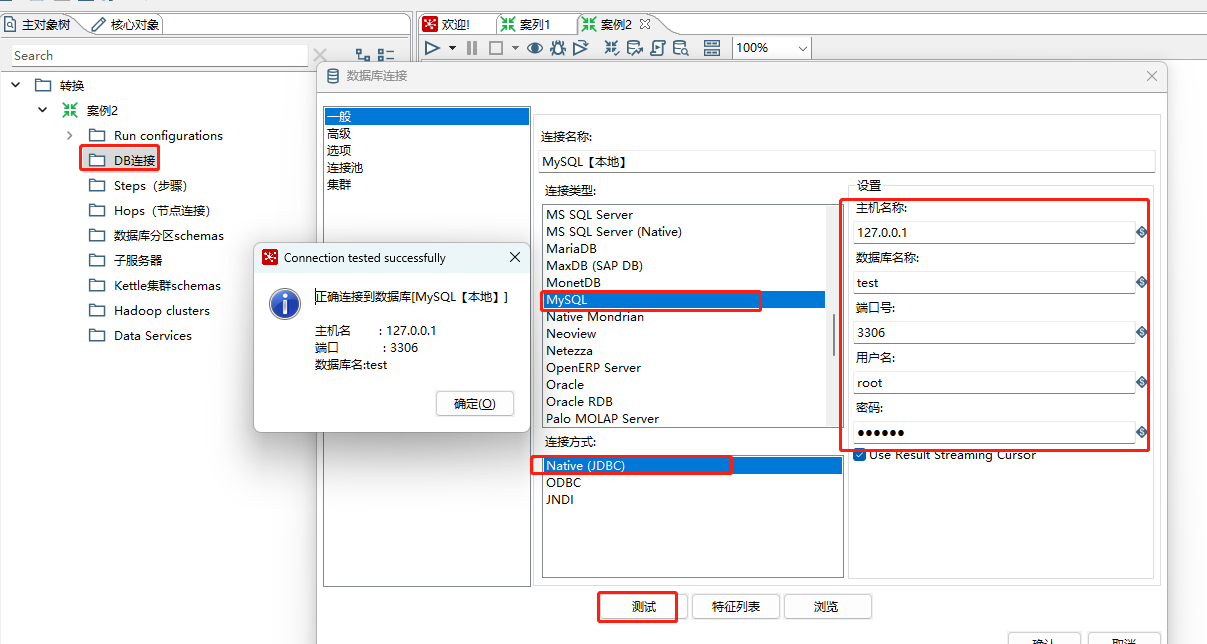Screen dimensions: 1207x644
Task: Collapse the 案例2 tree node
Action: [x=42, y=110]
